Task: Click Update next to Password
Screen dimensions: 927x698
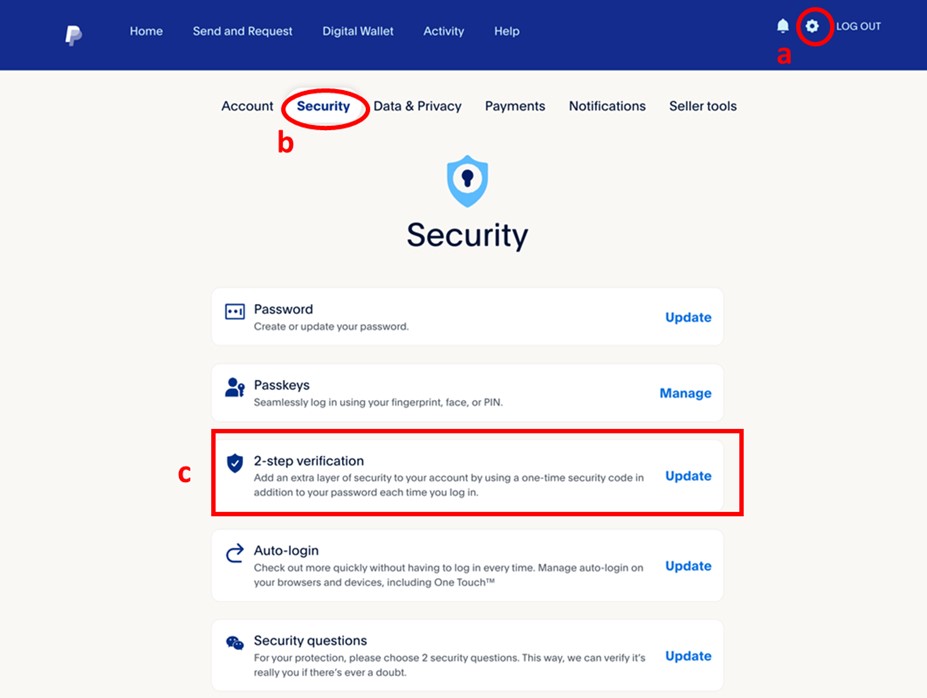Action: click(687, 317)
